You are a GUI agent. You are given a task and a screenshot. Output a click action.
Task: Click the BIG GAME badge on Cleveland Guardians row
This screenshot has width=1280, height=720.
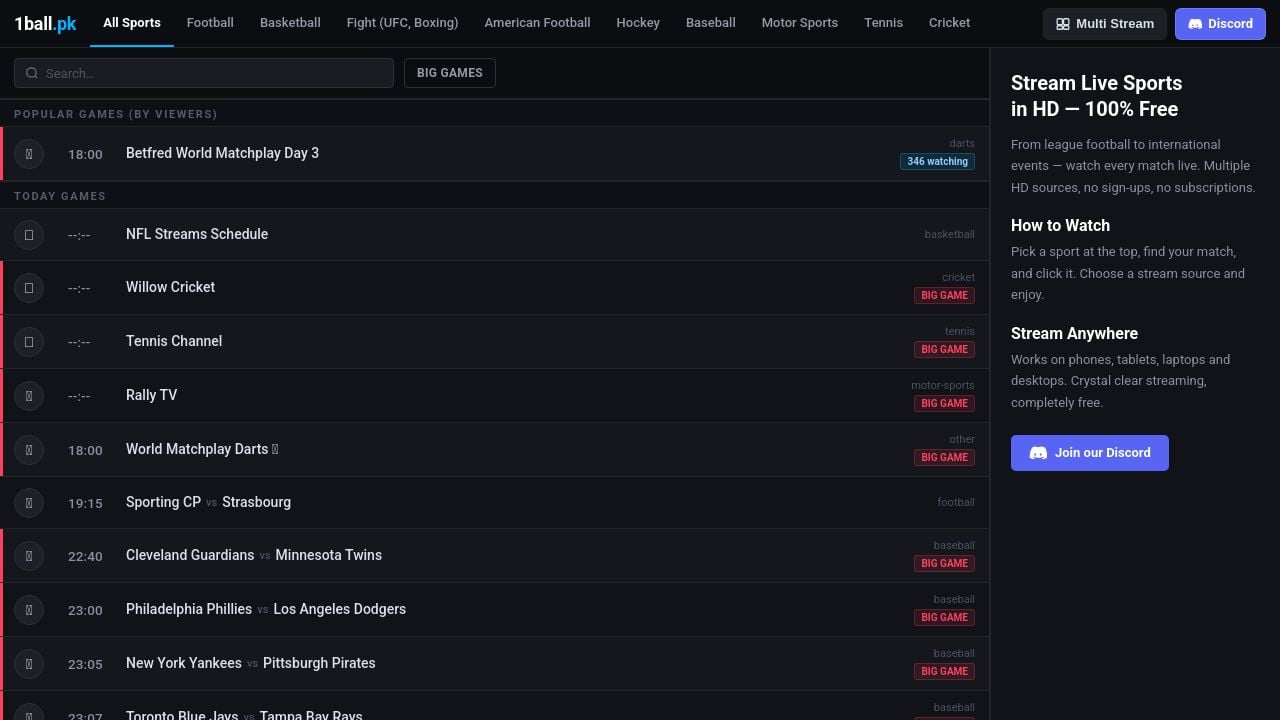[x=944, y=564]
